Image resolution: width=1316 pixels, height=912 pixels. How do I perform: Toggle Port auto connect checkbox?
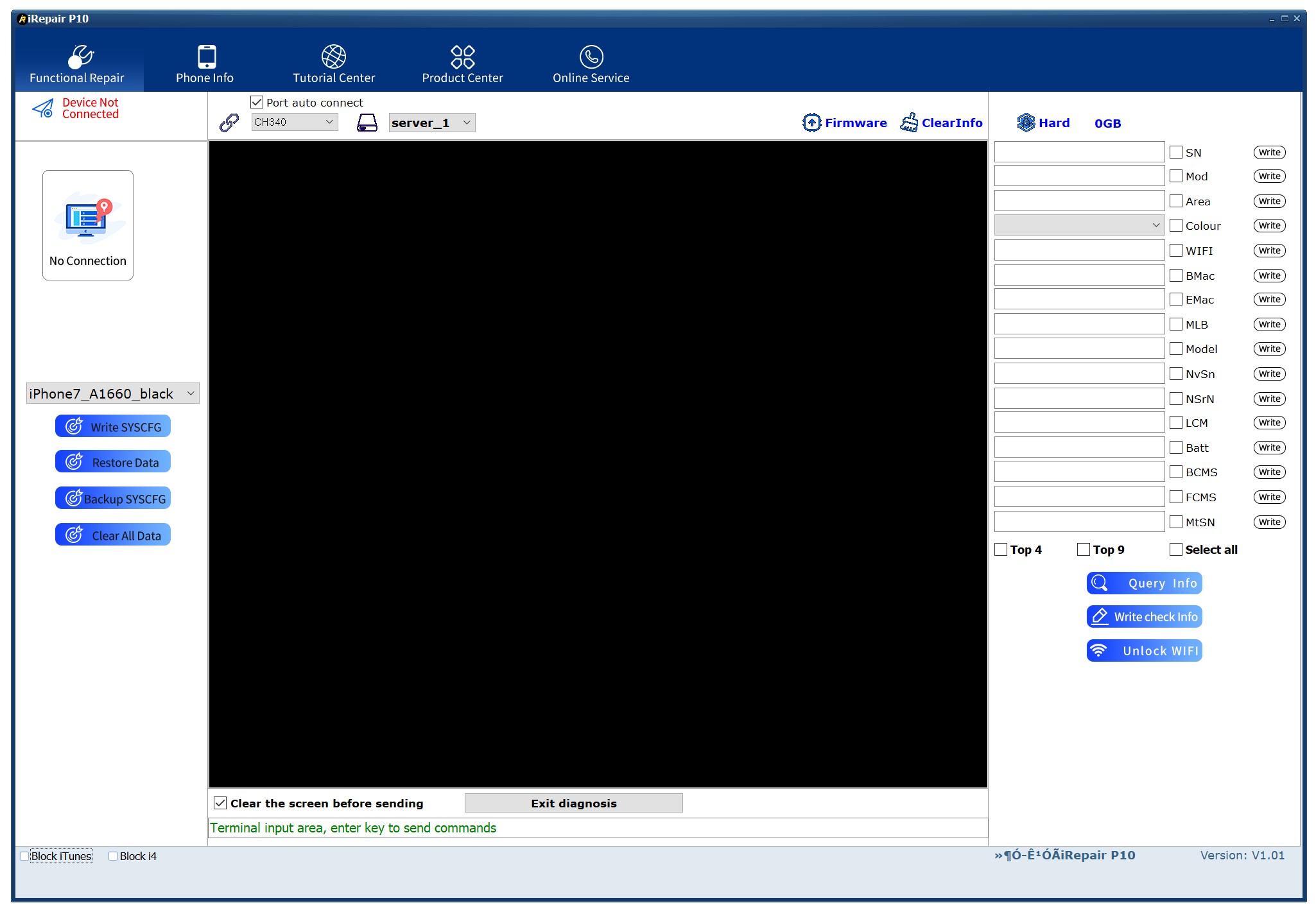(x=257, y=102)
